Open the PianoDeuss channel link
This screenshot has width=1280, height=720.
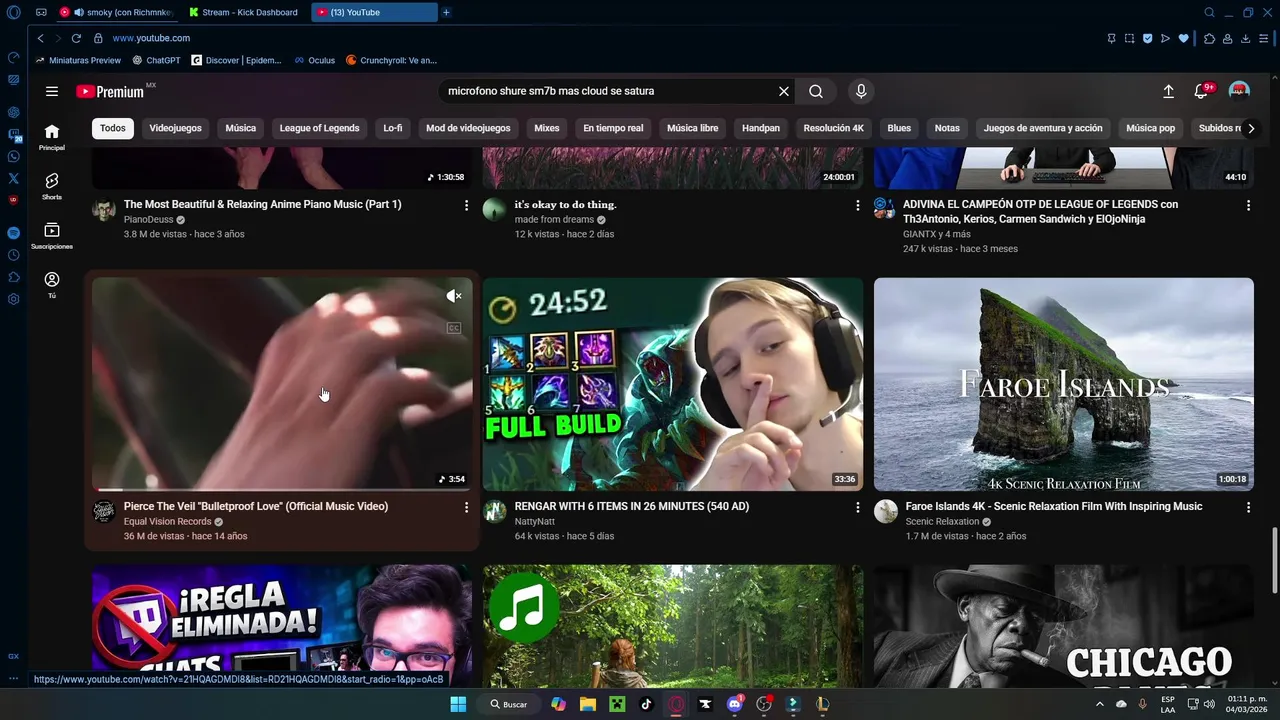[x=149, y=220]
